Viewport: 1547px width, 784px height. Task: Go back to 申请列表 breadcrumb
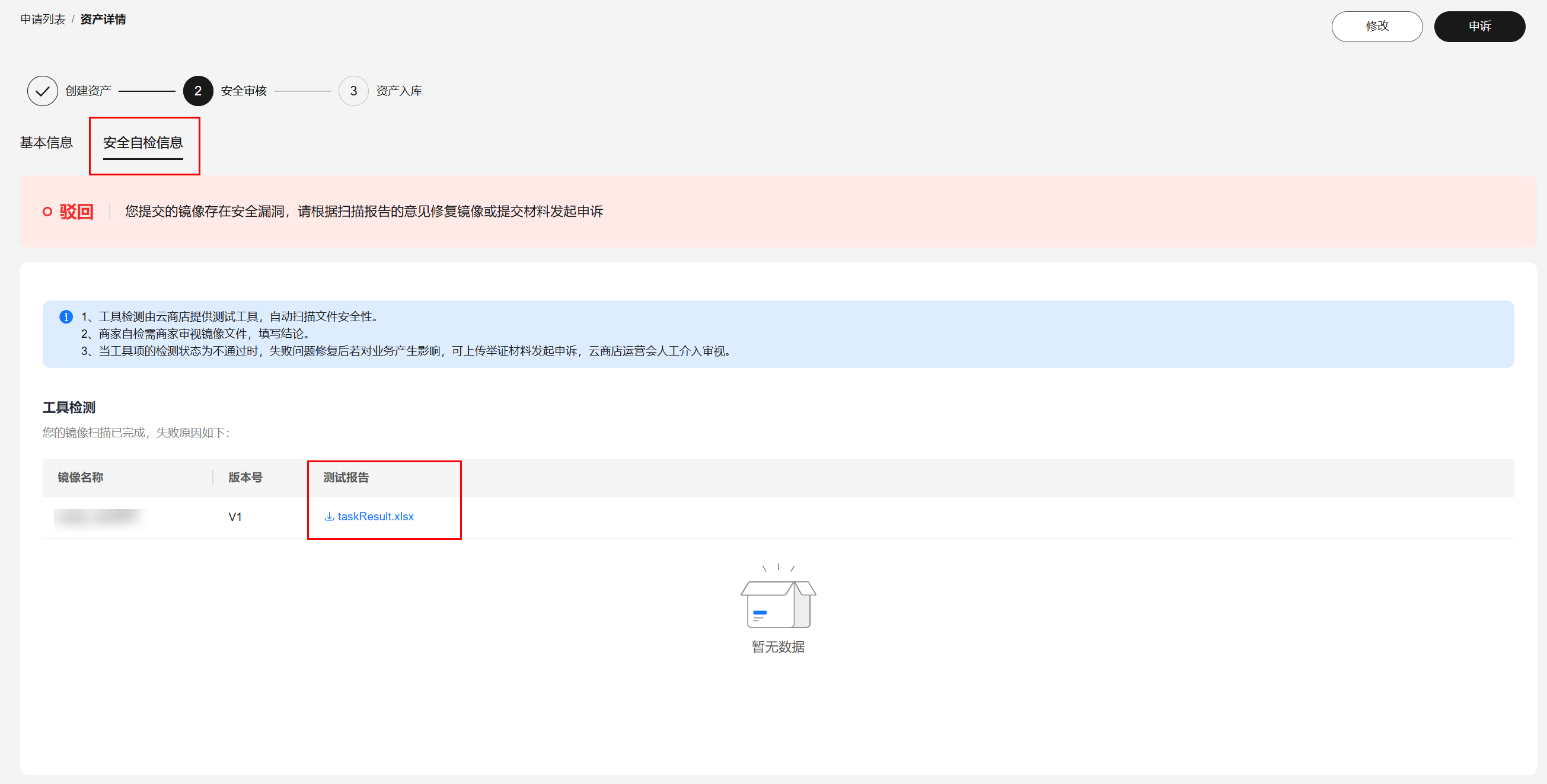[43, 19]
